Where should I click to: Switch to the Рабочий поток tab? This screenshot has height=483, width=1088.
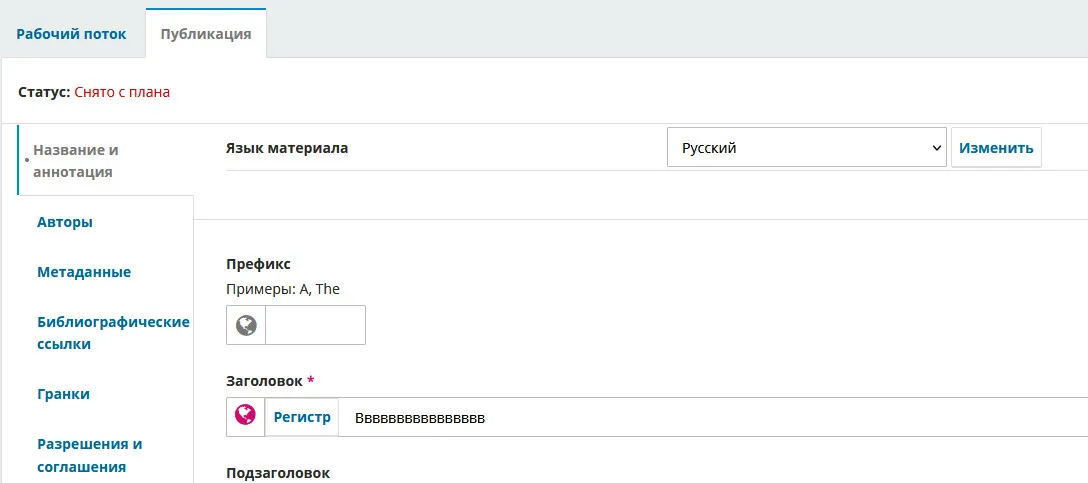point(71,34)
